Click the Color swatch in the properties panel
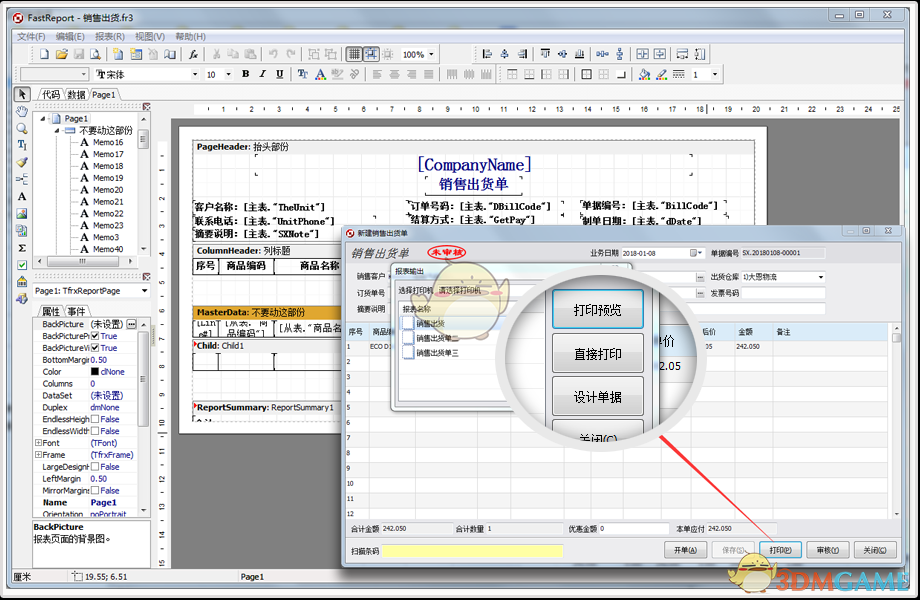The height and width of the screenshot is (600, 920). tap(96, 371)
